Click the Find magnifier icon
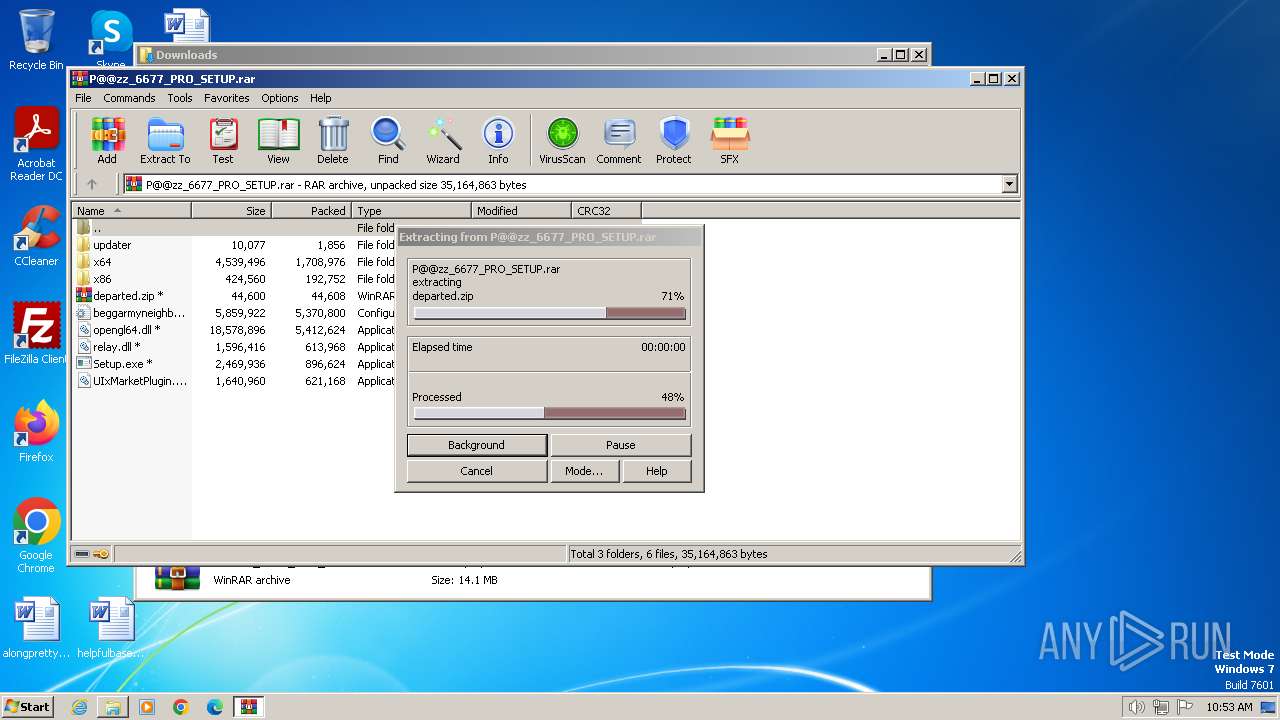The width and height of the screenshot is (1280, 720). [388, 140]
